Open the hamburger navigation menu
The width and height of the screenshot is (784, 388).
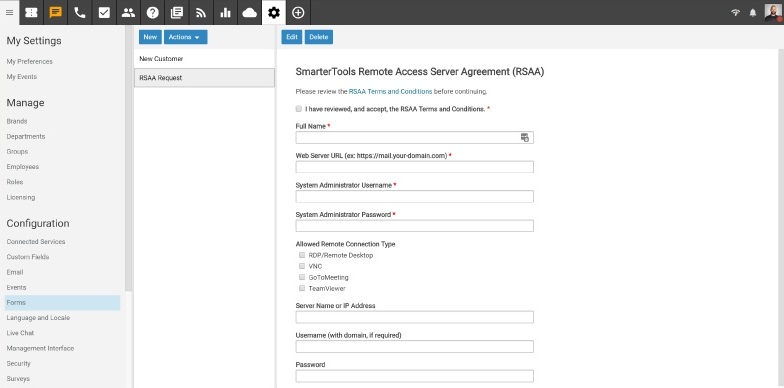[x=10, y=12]
